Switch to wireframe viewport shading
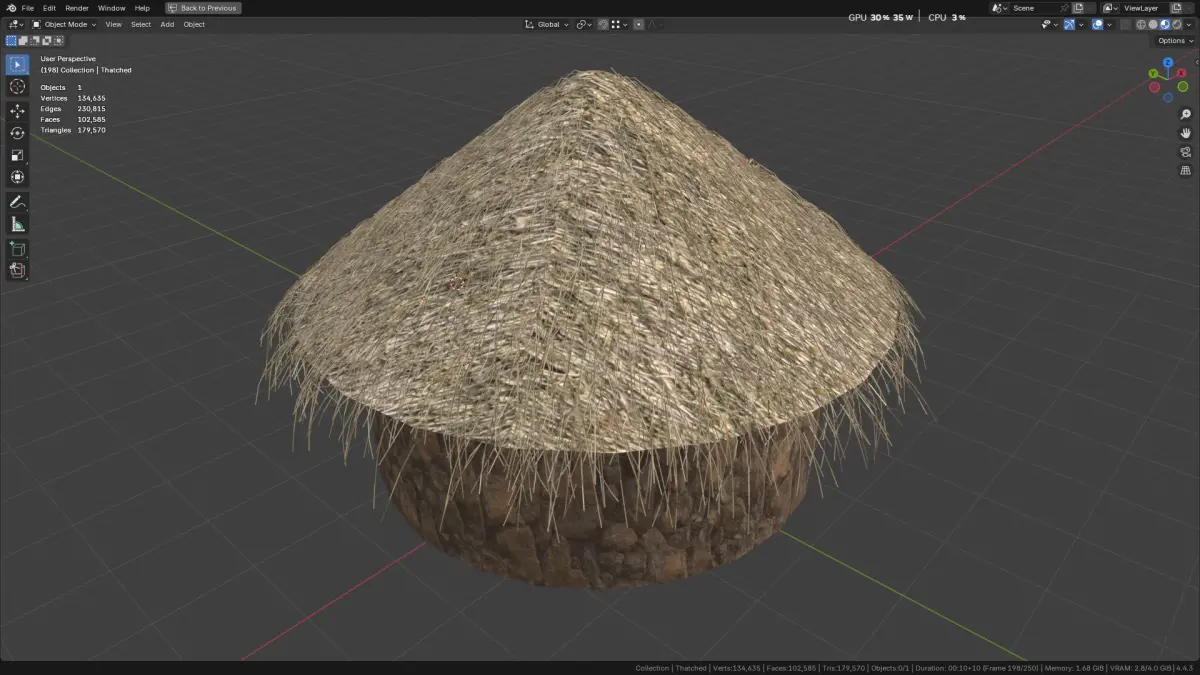The image size is (1200, 675). pyautogui.click(x=1141, y=24)
